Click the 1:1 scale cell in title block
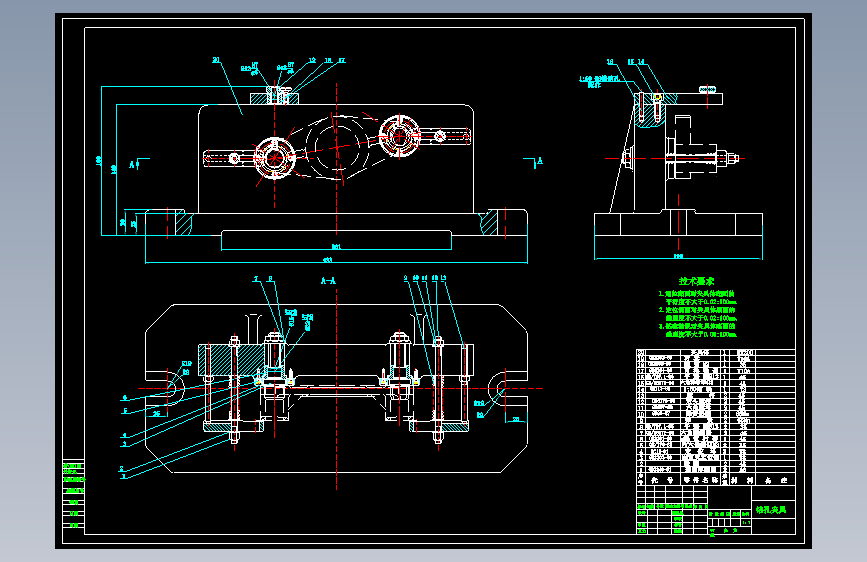867x562 pixels. pos(745,522)
